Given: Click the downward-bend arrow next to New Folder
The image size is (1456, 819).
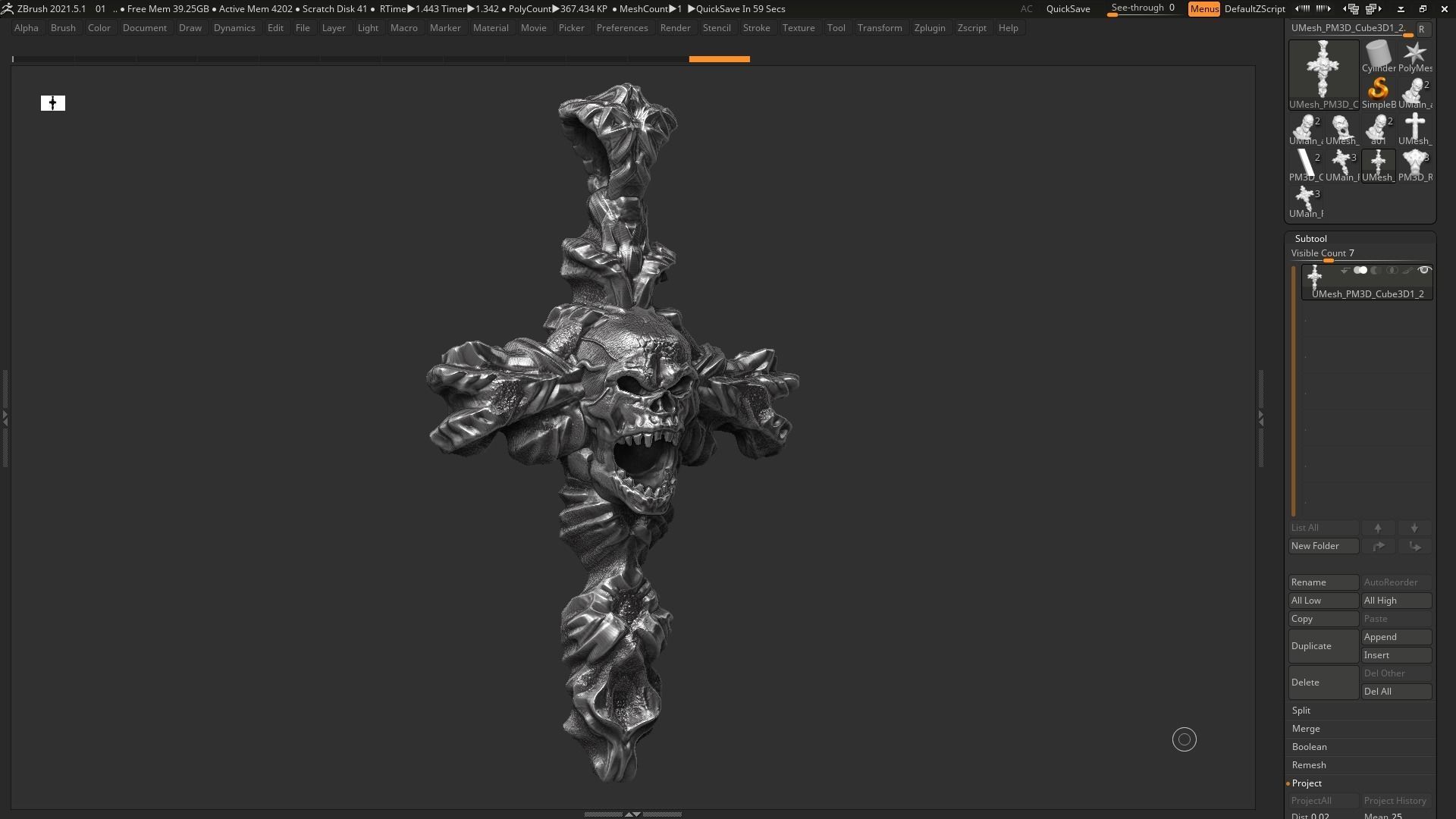Looking at the screenshot, I should [1414, 546].
